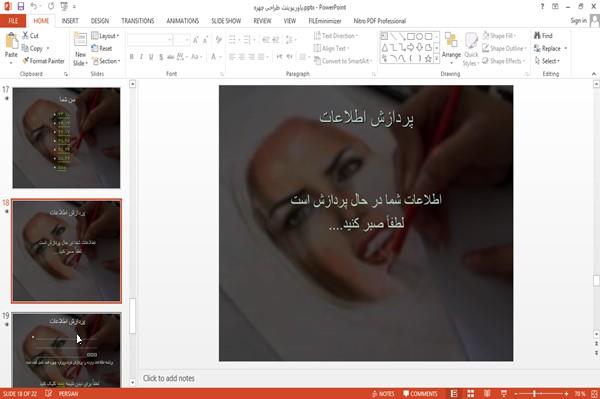
Task: Click Decrease List Level icon
Action: (x=266, y=39)
